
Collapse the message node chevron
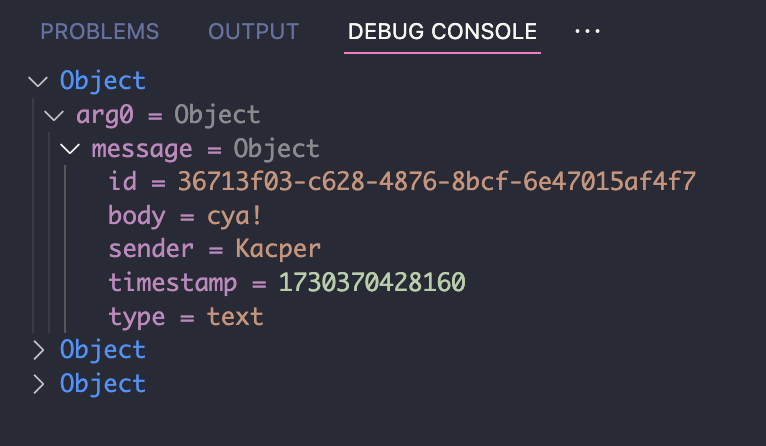click(x=70, y=149)
